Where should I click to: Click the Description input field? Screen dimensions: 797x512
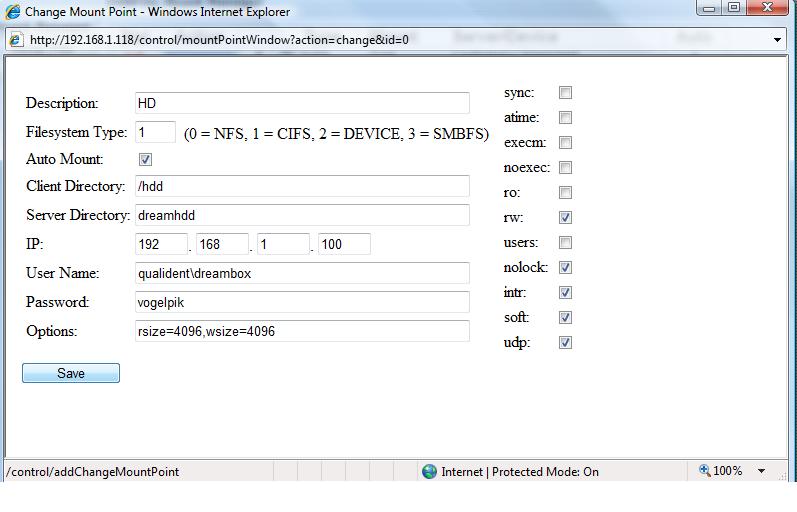click(x=302, y=103)
